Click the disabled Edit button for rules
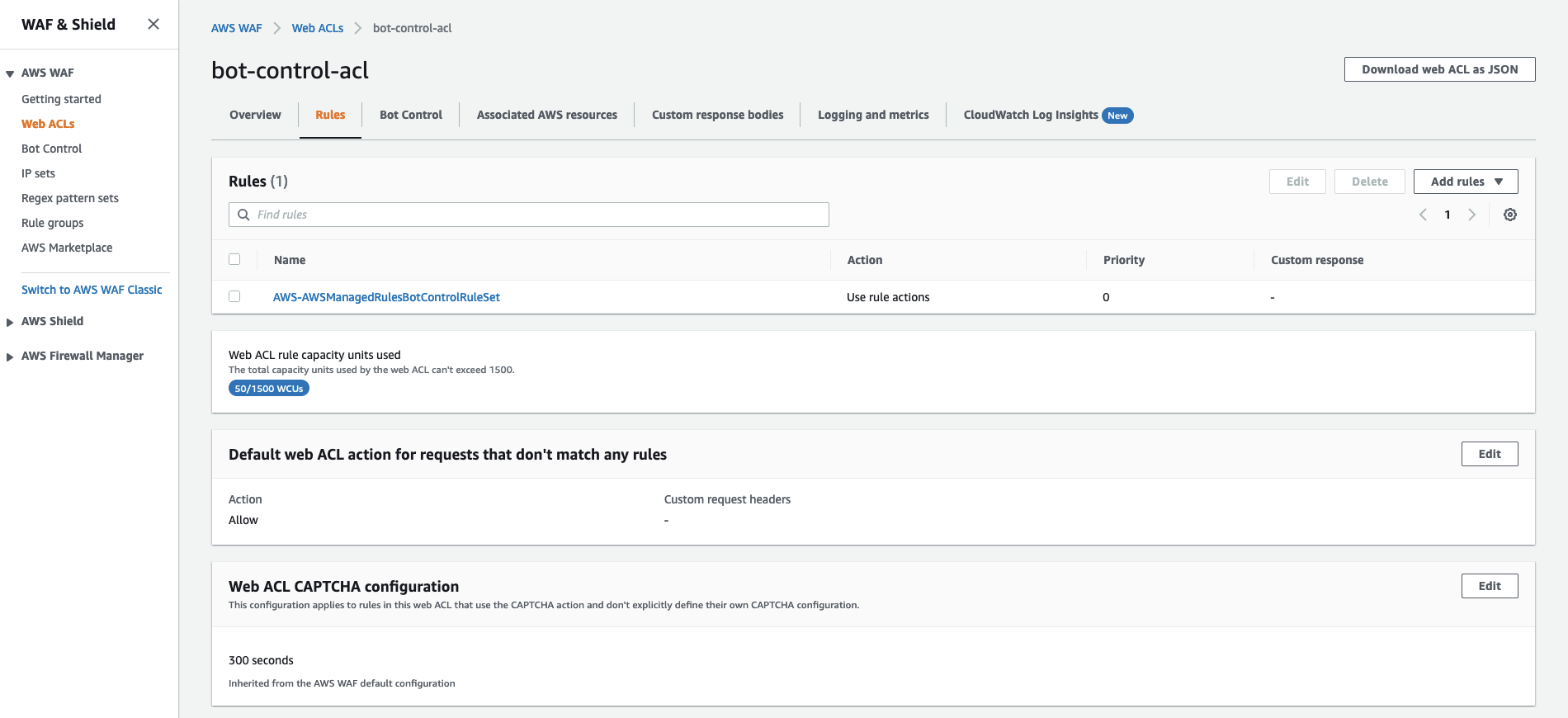 click(x=1297, y=182)
